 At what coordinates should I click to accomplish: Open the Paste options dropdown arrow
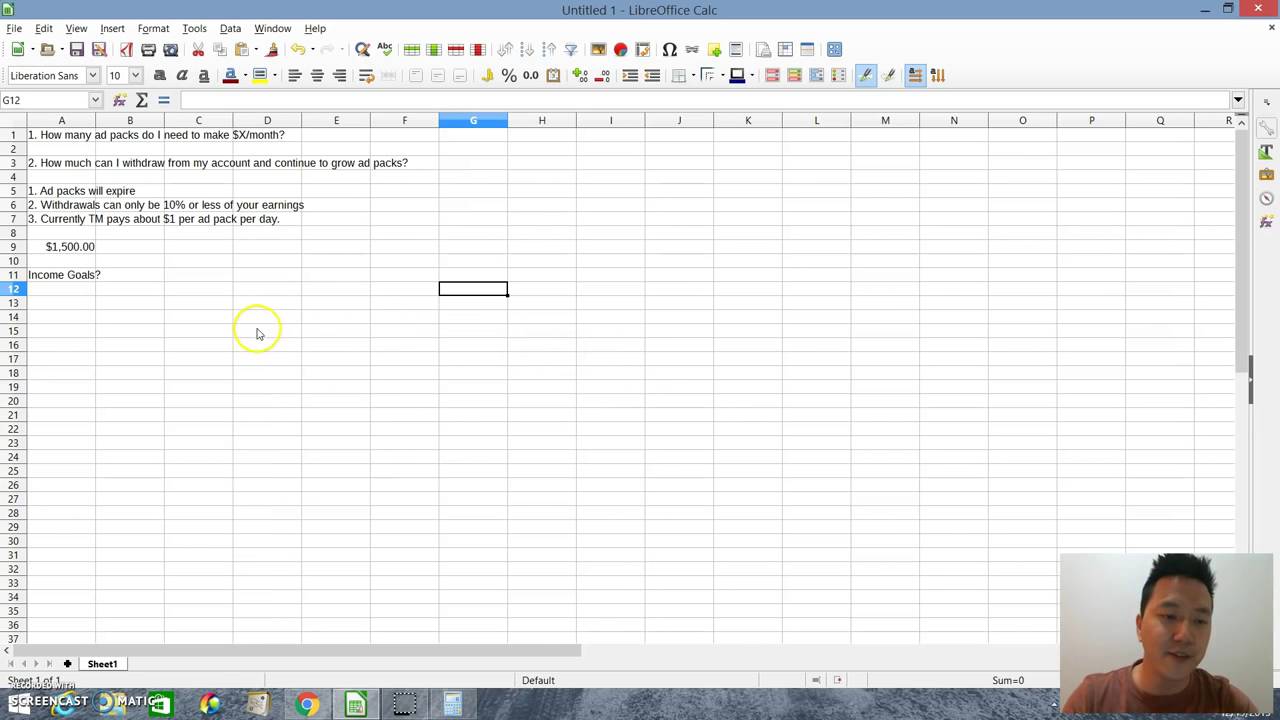[x=255, y=49]
